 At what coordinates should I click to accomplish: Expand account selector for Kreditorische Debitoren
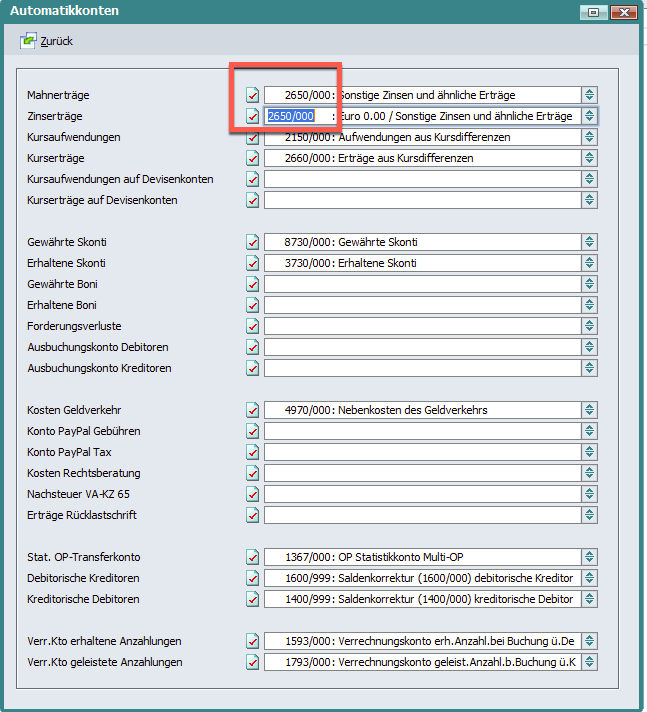coord(590,599)
